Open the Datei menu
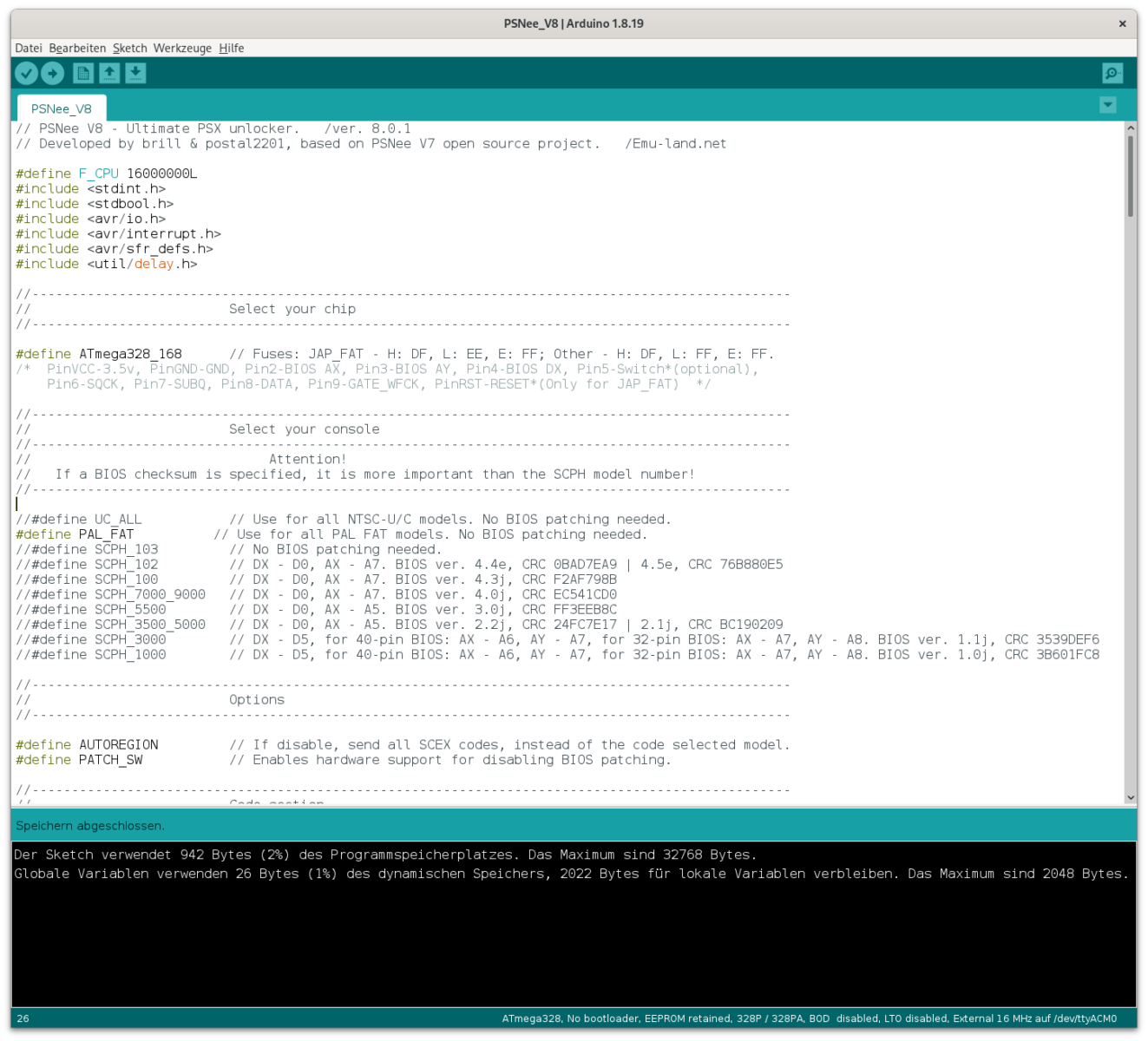The height and width of the screenshot is (1041, 1148). (29, 49)
